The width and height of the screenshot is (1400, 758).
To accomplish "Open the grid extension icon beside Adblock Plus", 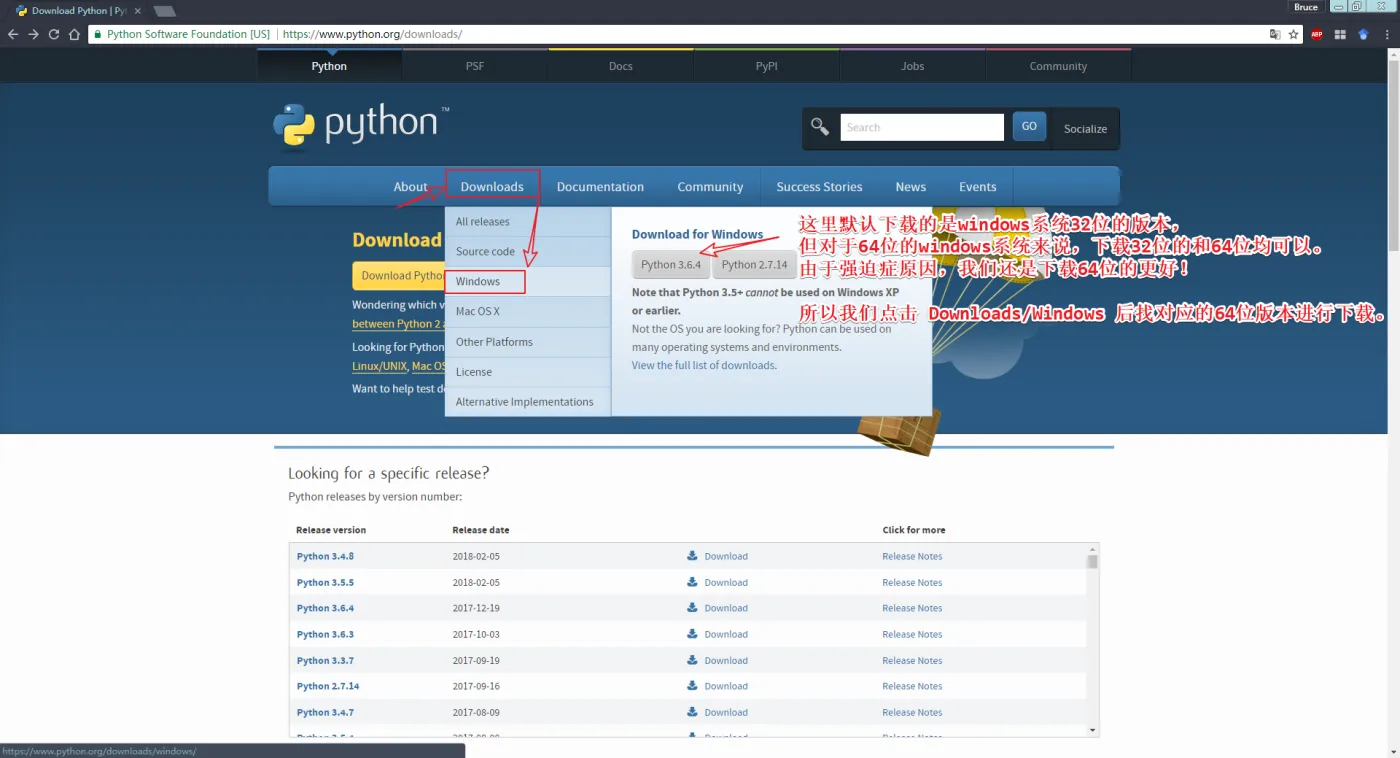I will point(1340,34).
